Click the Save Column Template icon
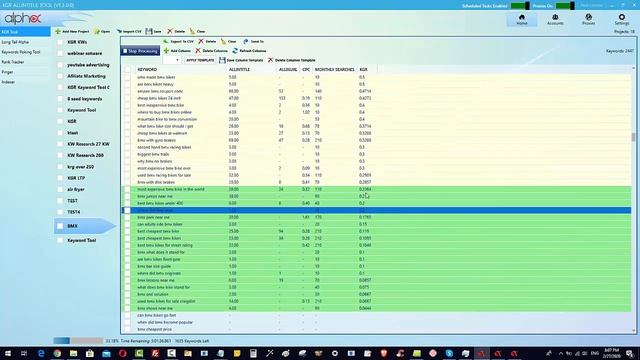Screen dimensions: 640x360 click(x=222, y=60)
